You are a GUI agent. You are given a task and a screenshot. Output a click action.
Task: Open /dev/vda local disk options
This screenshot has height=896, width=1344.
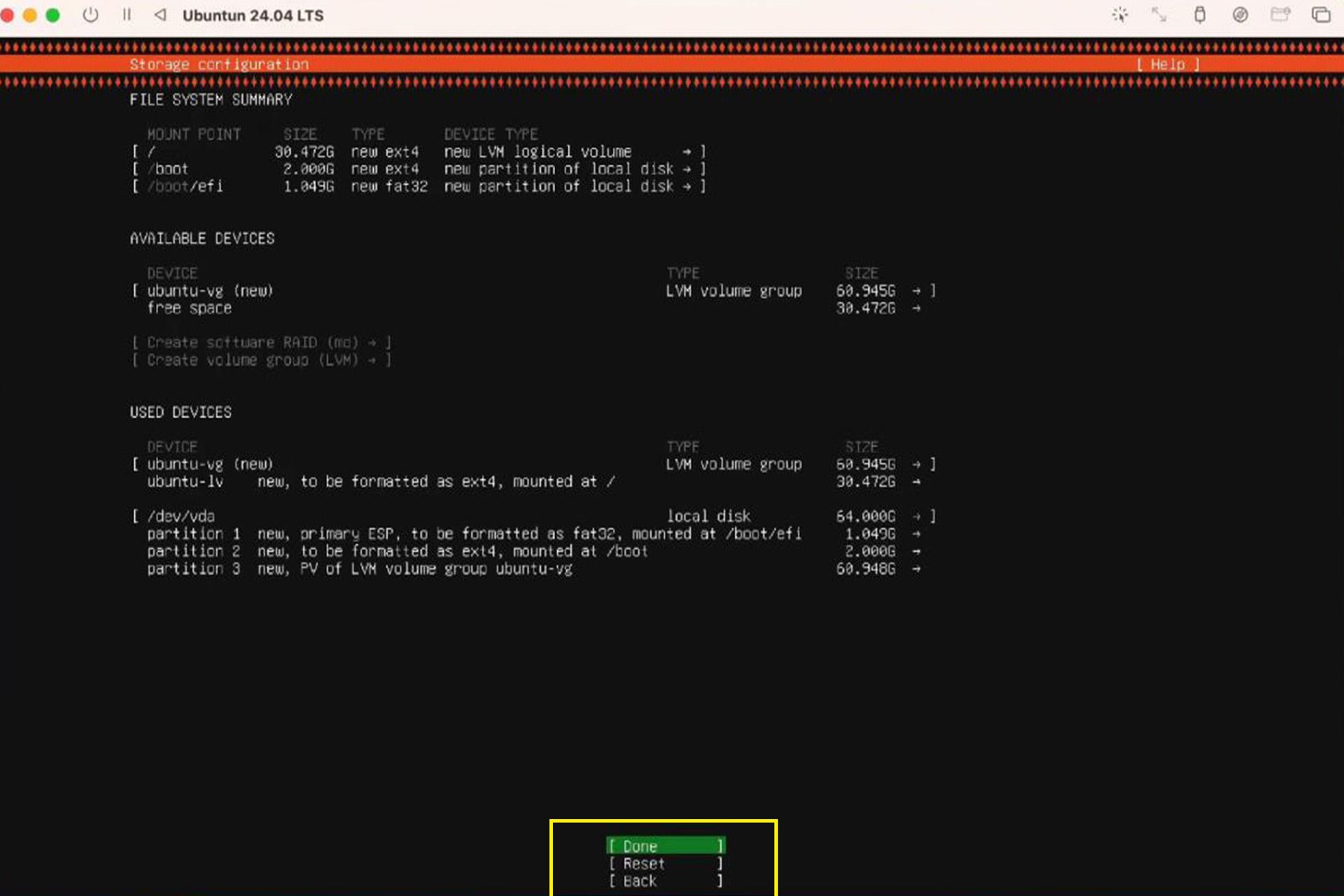[x=533, y=516]
